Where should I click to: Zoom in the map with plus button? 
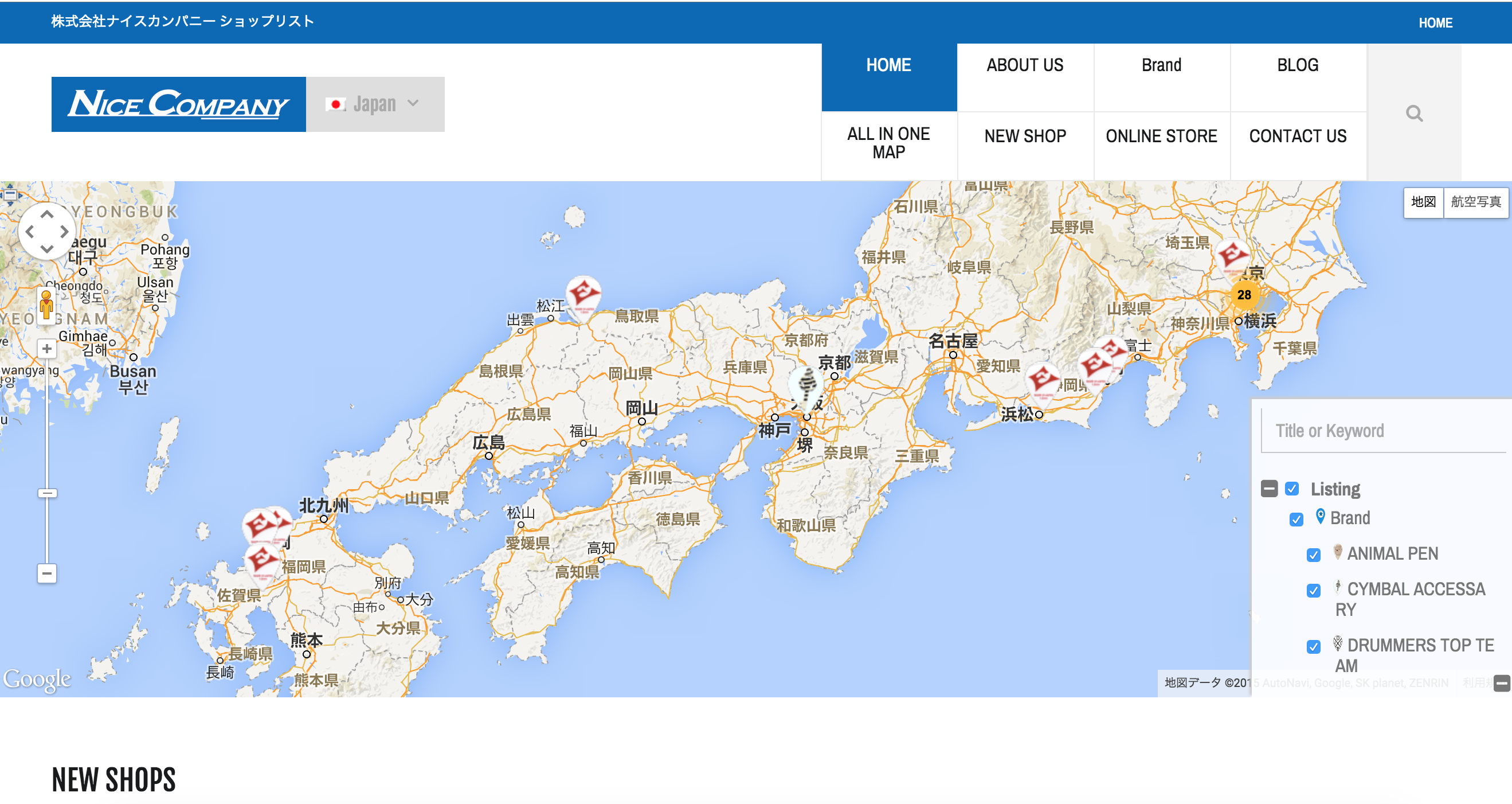[47, 349]
